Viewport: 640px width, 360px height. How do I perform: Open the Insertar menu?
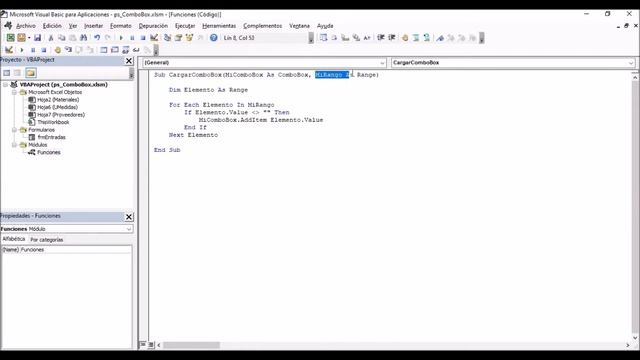(93, 26)
